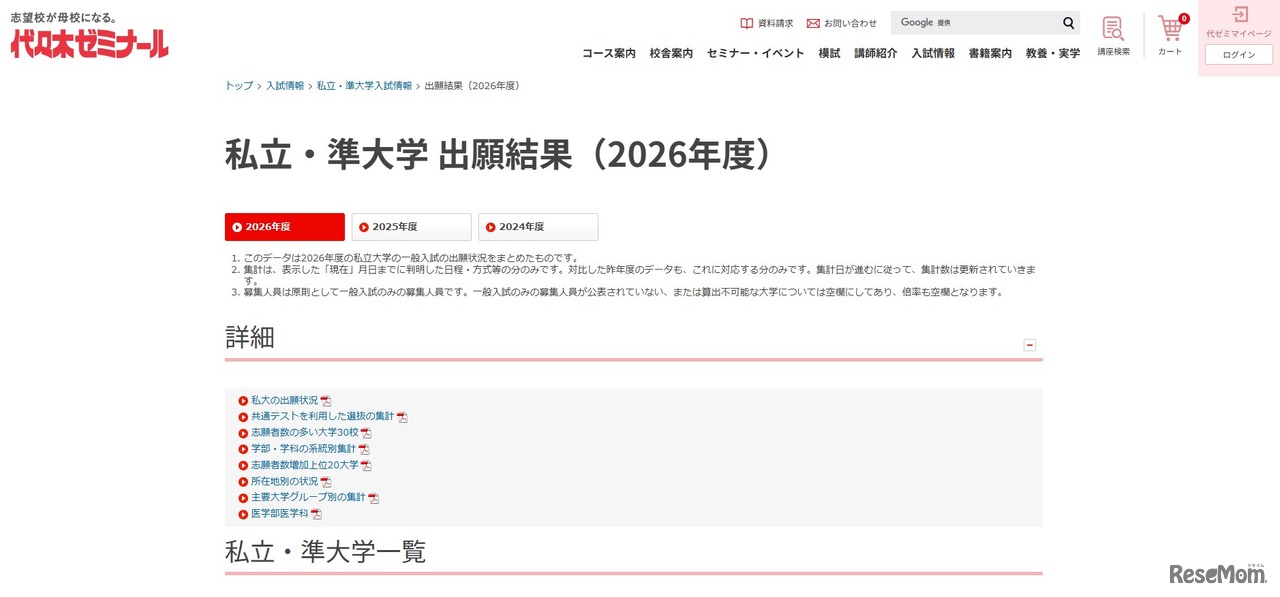Open 医学部医学科 link
Image resolution: width=1280 pixels, height=597 pixels.
point(279,514)
